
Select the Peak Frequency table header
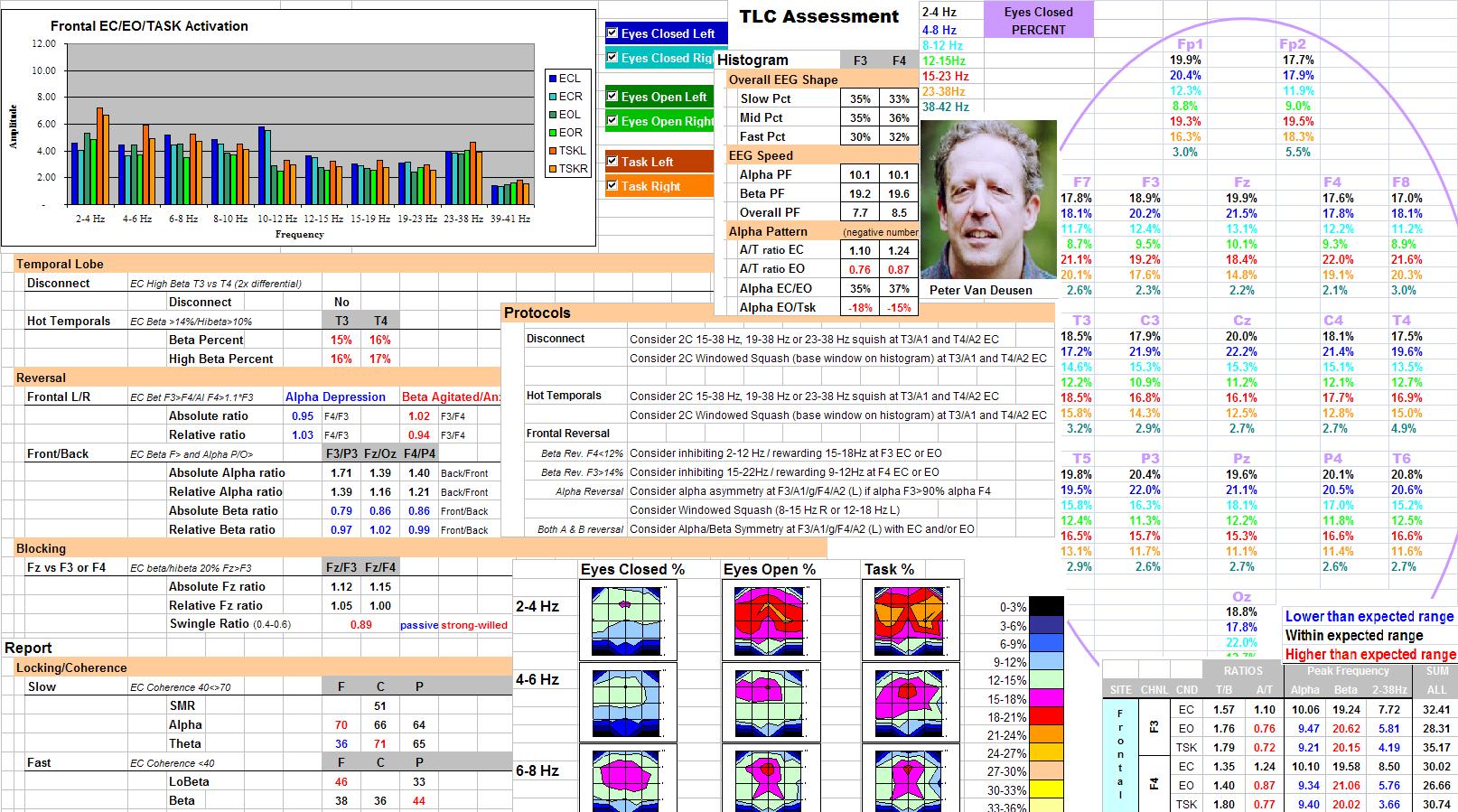[x=1348, y=671]
